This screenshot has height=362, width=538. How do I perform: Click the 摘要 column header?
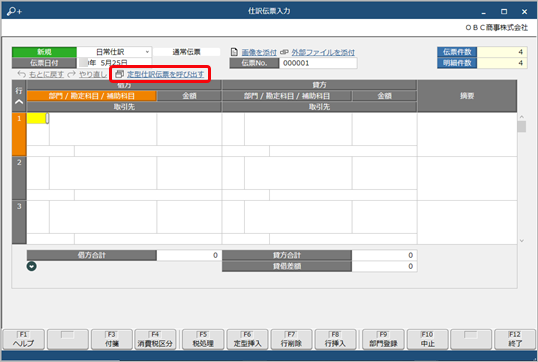(x=467, y=96)
